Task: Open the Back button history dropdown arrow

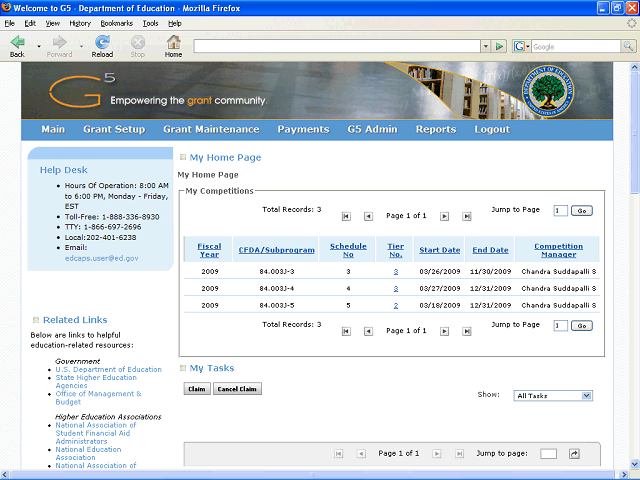Action: pos(39,47)
